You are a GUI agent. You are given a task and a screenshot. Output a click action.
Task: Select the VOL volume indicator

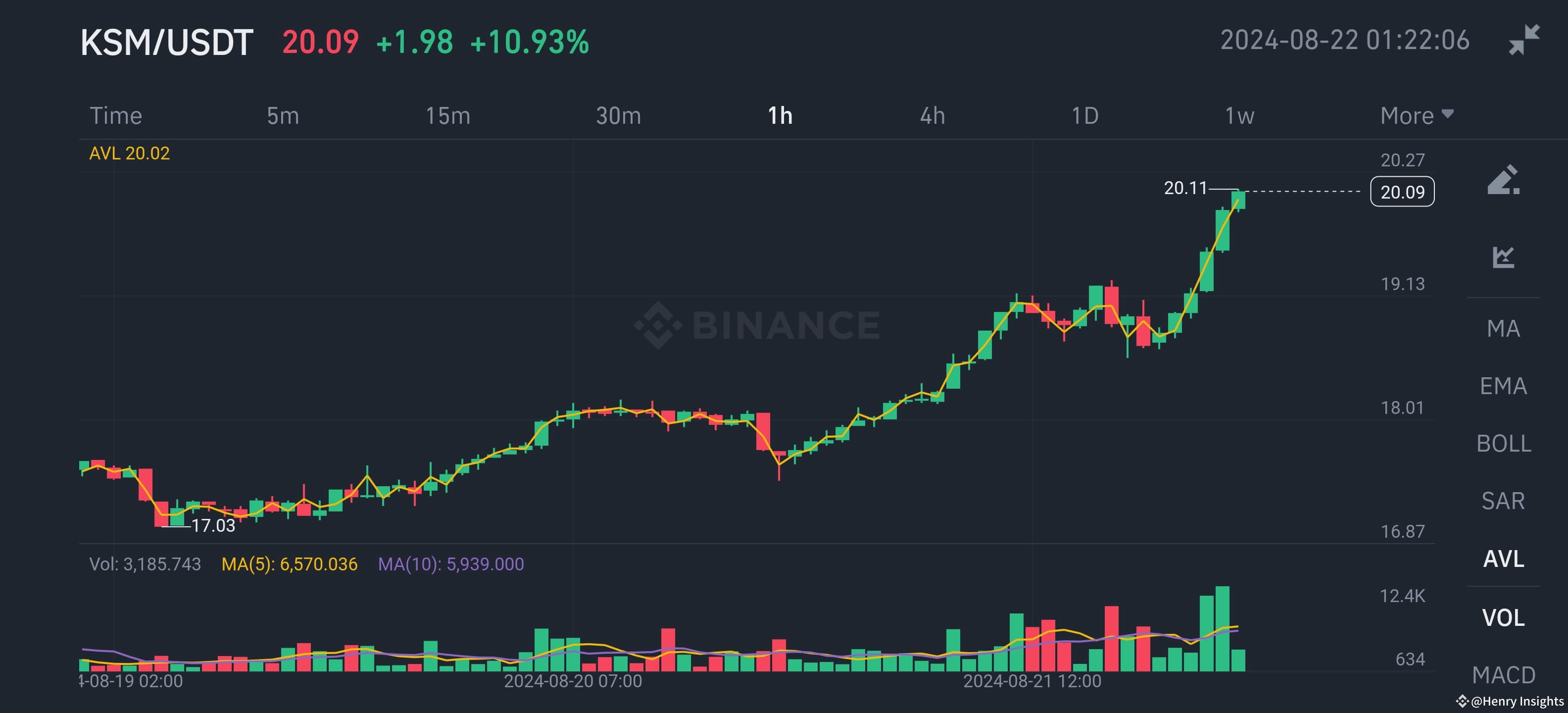click(x=1504, y=617)
